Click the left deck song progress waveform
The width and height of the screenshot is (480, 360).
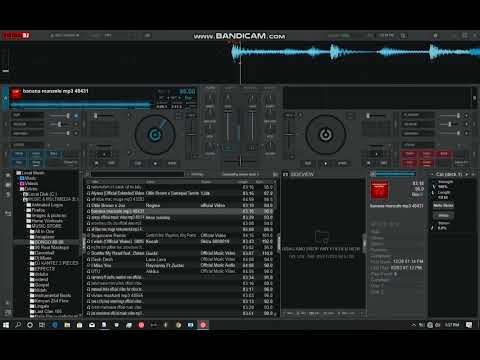click(x=81, y=105)
